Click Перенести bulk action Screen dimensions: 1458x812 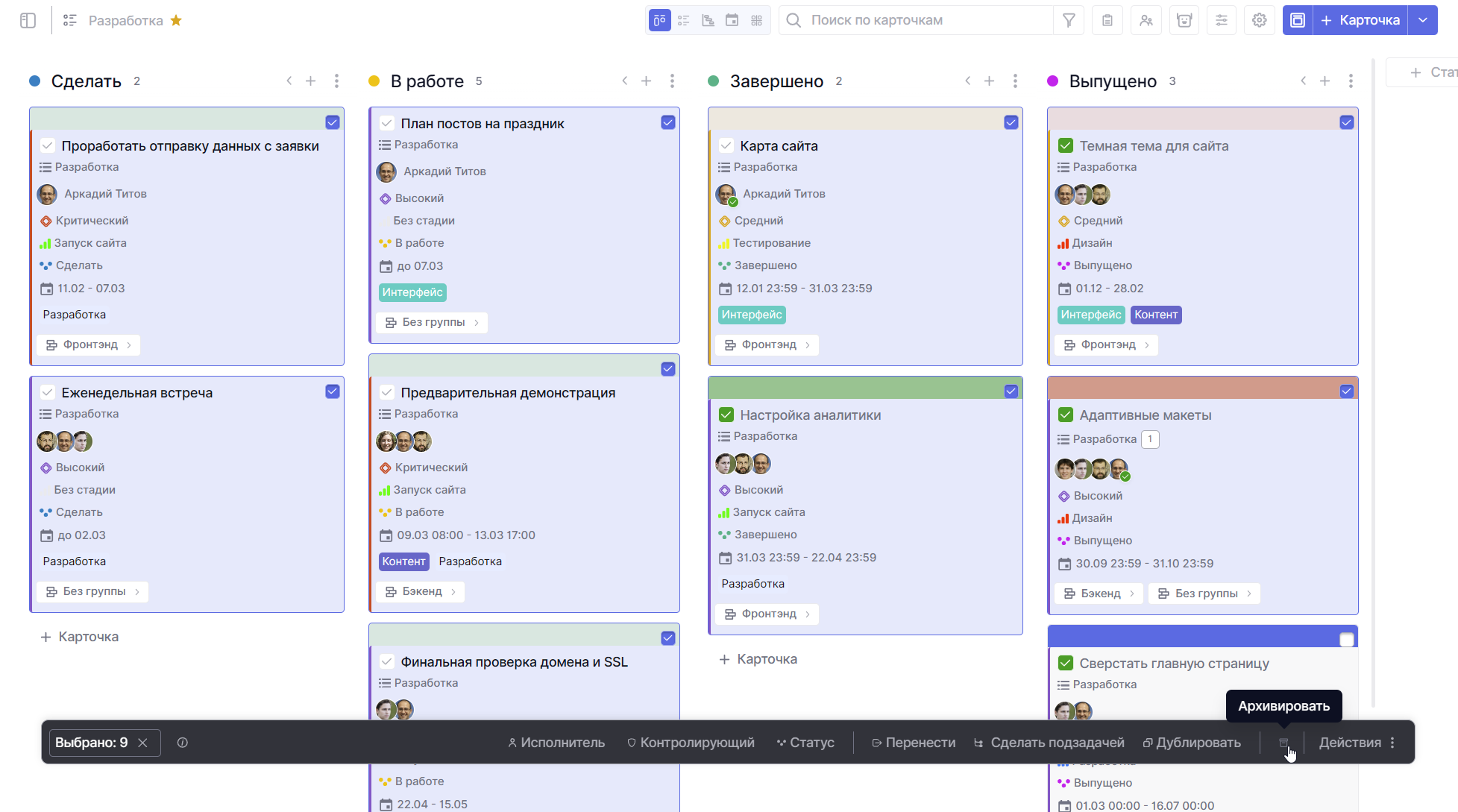[x=914, y=743]
